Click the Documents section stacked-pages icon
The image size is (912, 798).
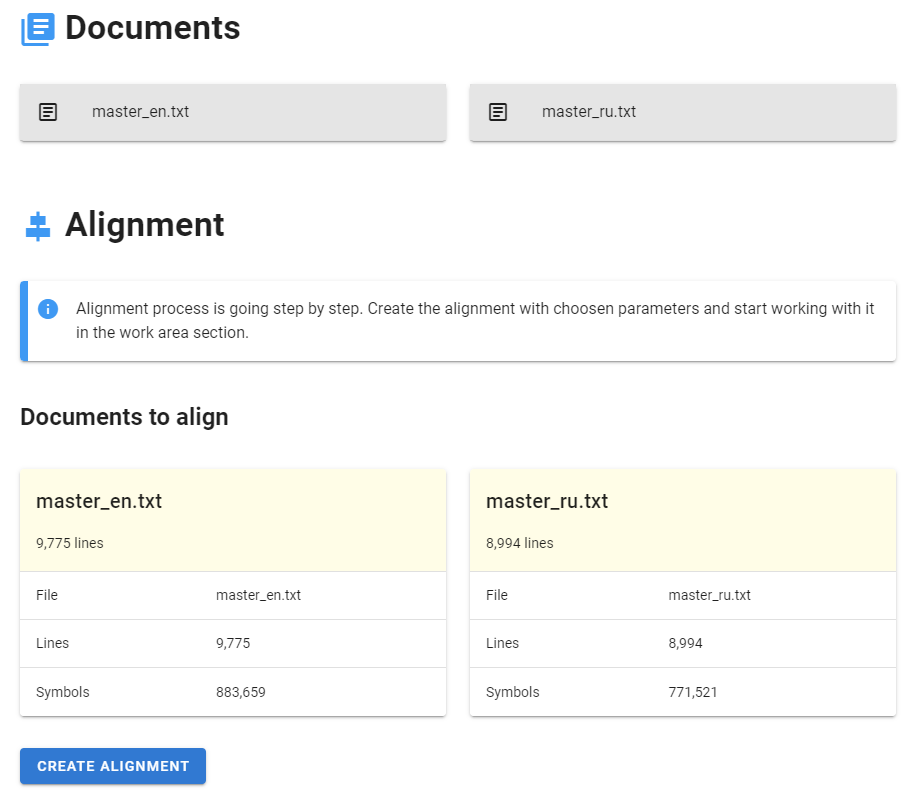(x=38, y=28)
